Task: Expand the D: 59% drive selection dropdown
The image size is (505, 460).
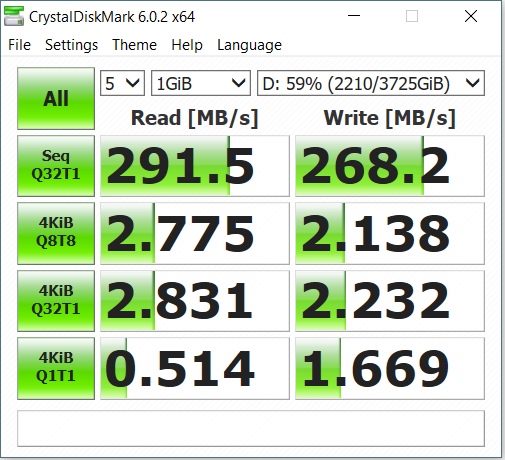Action: [371, 83]
